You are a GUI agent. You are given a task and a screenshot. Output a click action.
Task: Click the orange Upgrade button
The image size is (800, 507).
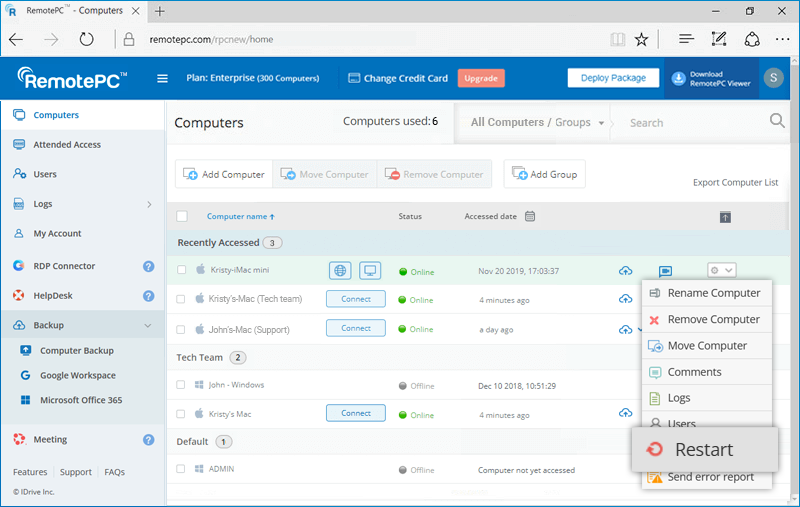click(481, 78)
